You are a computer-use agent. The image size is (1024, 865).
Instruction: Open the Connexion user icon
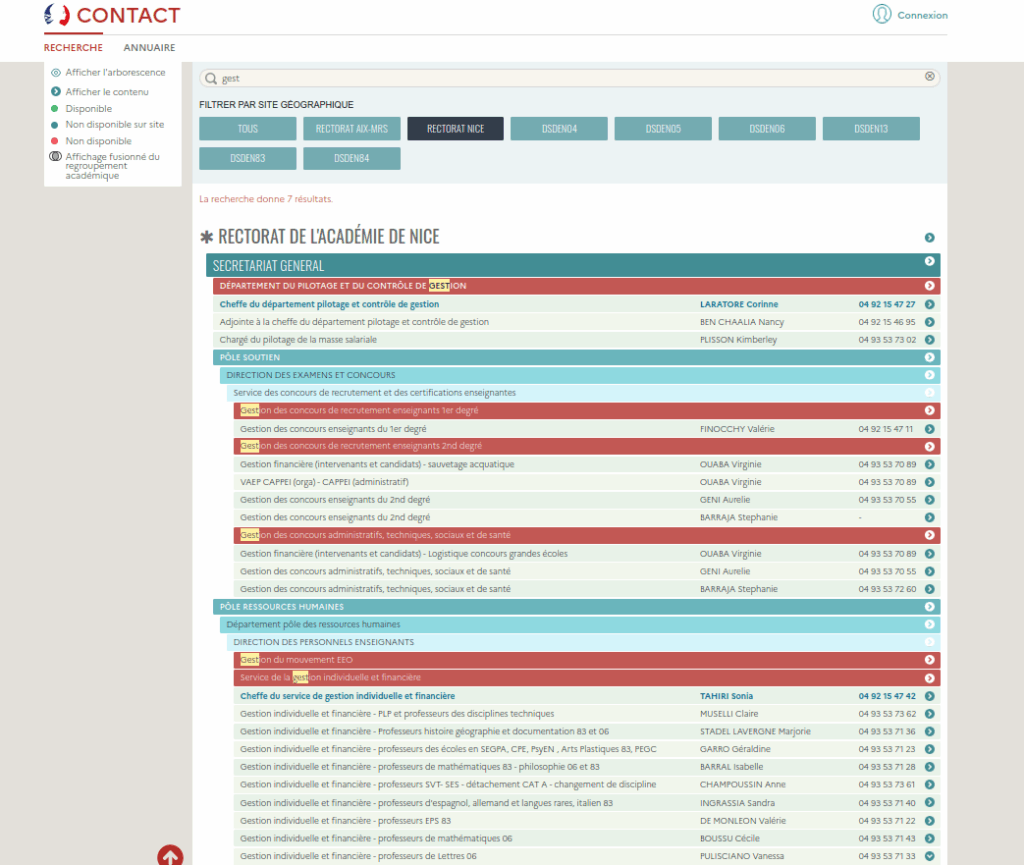tap(881, 14)
